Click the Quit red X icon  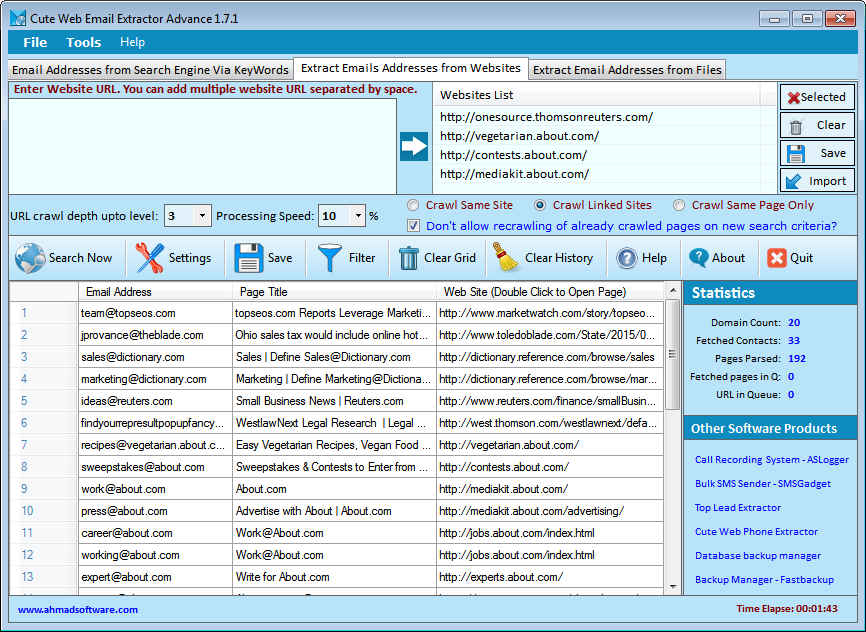pos(777,258)
